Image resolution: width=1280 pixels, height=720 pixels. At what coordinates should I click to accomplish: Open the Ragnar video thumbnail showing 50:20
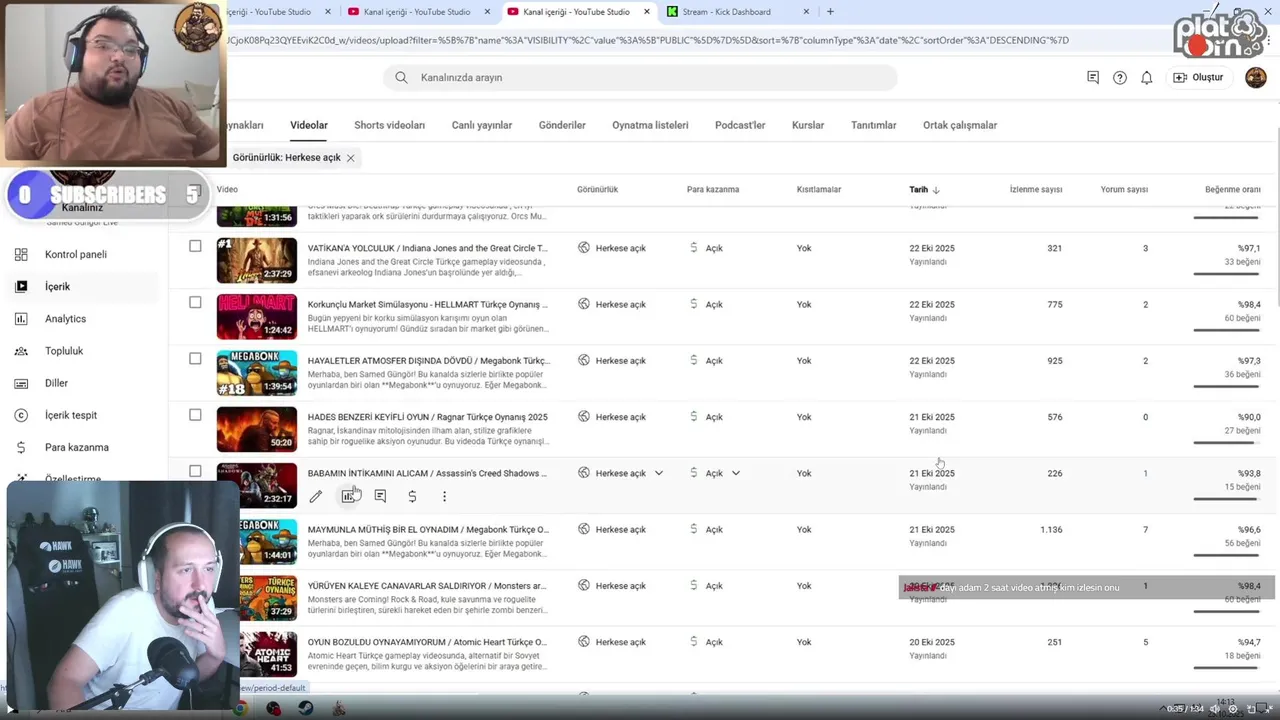pyautogui.click(x=257, y=429)
